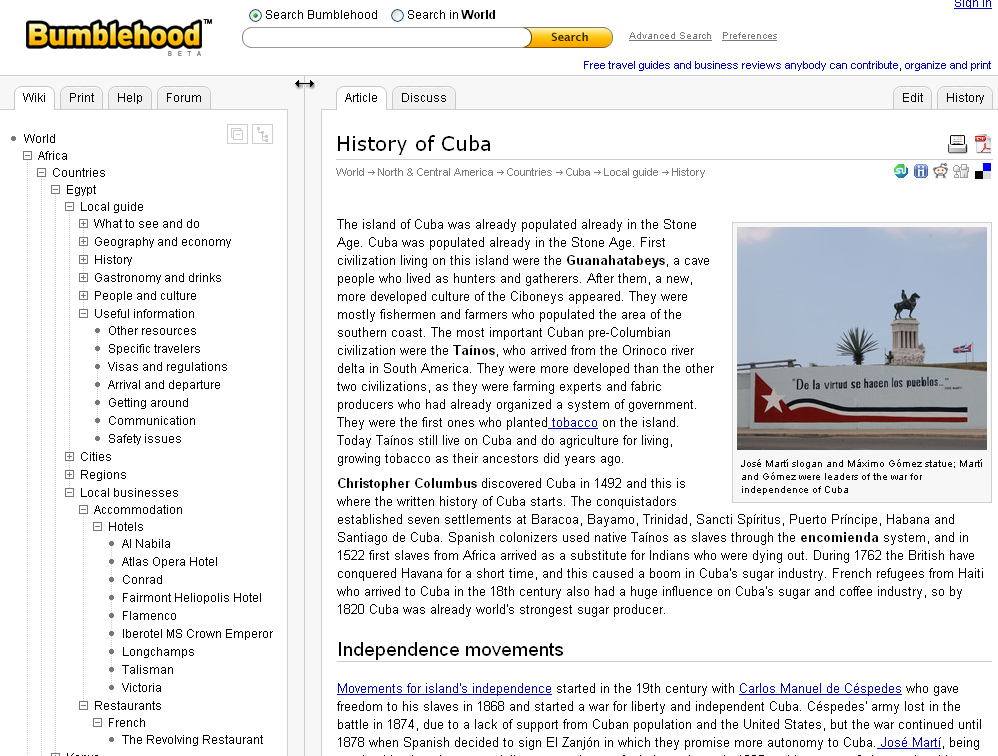Click the printer icon to print the article
Image resolution: width=998 pixels, height=756 pixels.
click(x=957, y=144)
